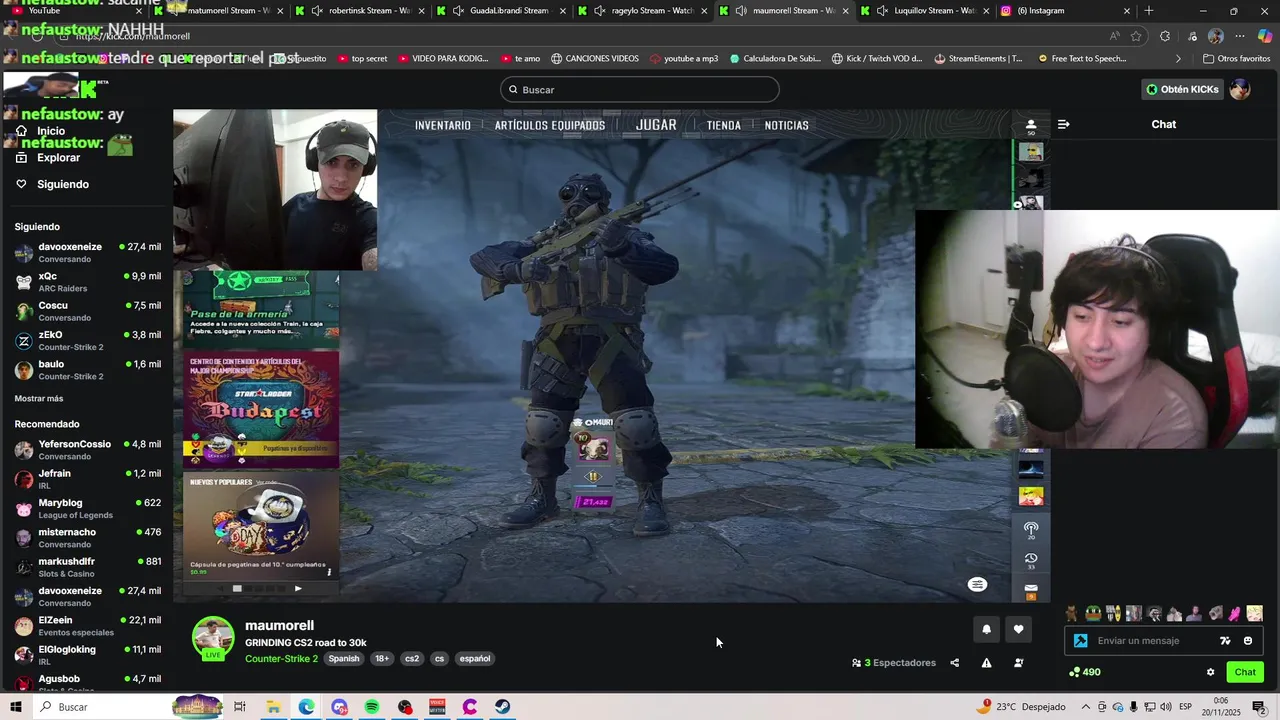
Task: Open Task View on the taskbar
Action: [x=240, y=707]
